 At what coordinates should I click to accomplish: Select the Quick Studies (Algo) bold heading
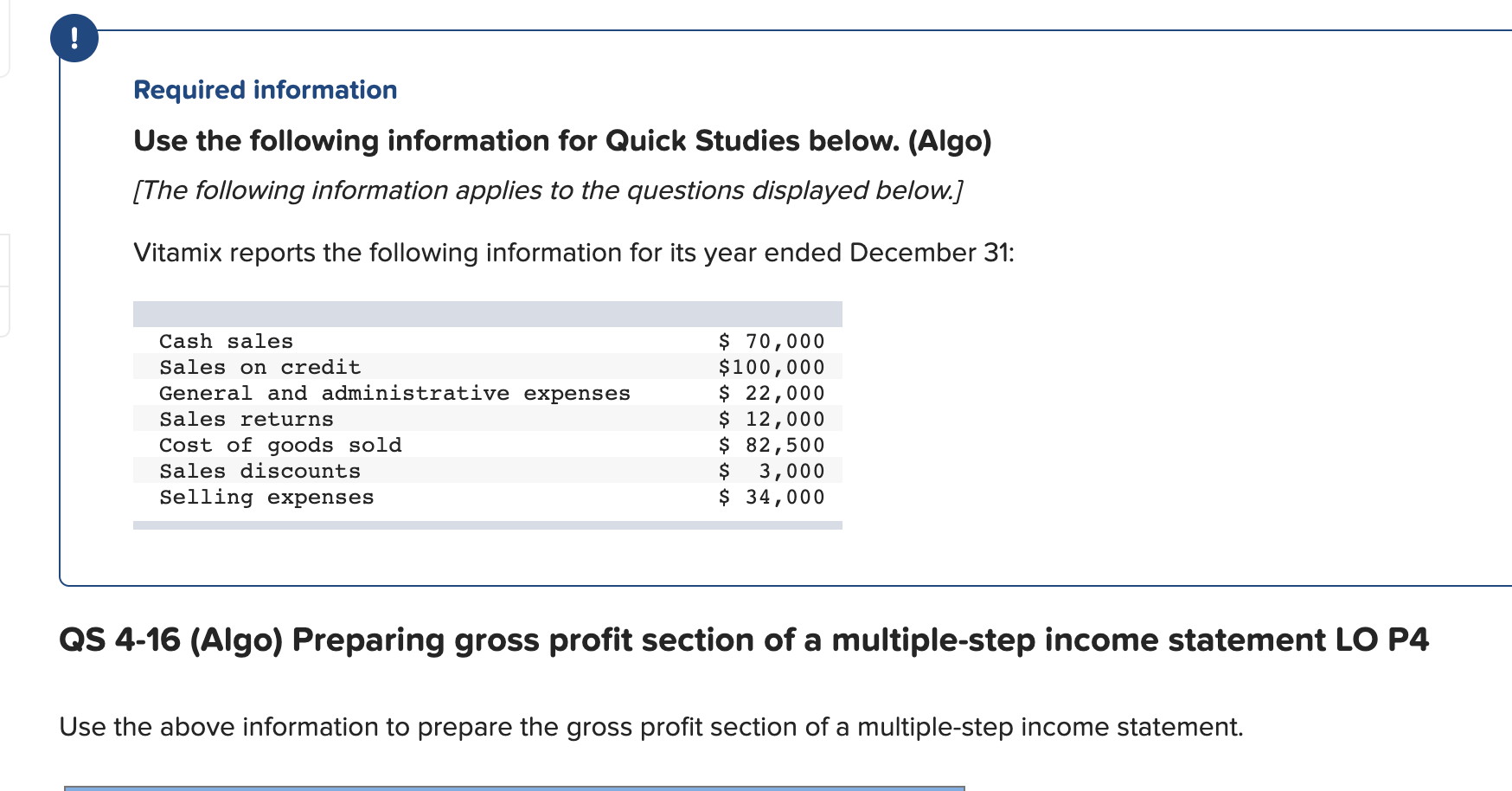point(562,141)
